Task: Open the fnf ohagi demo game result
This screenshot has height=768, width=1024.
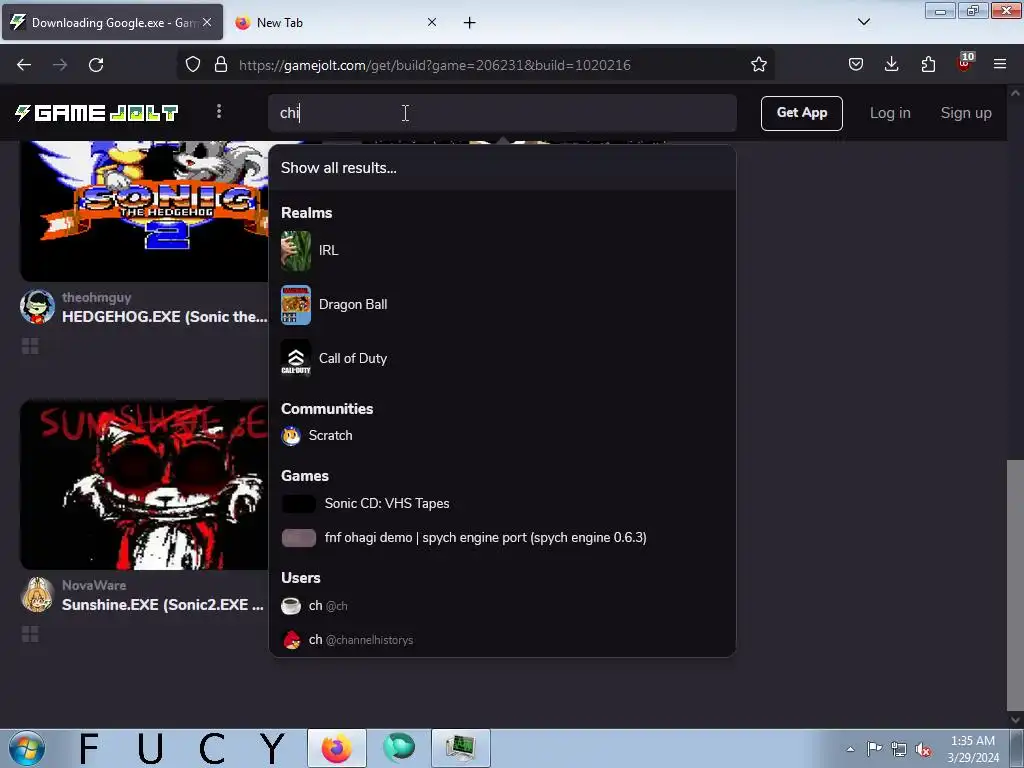Action: (x=502, y=537)
